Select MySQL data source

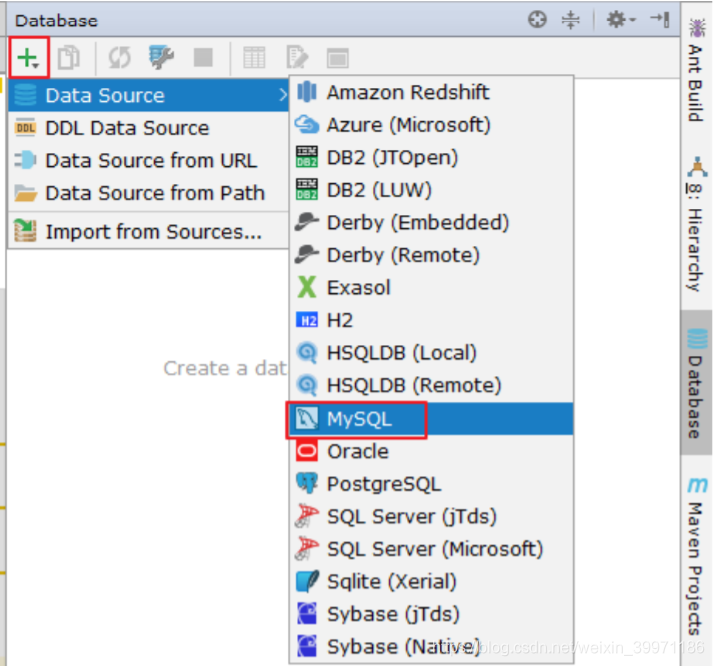point(431,419)
